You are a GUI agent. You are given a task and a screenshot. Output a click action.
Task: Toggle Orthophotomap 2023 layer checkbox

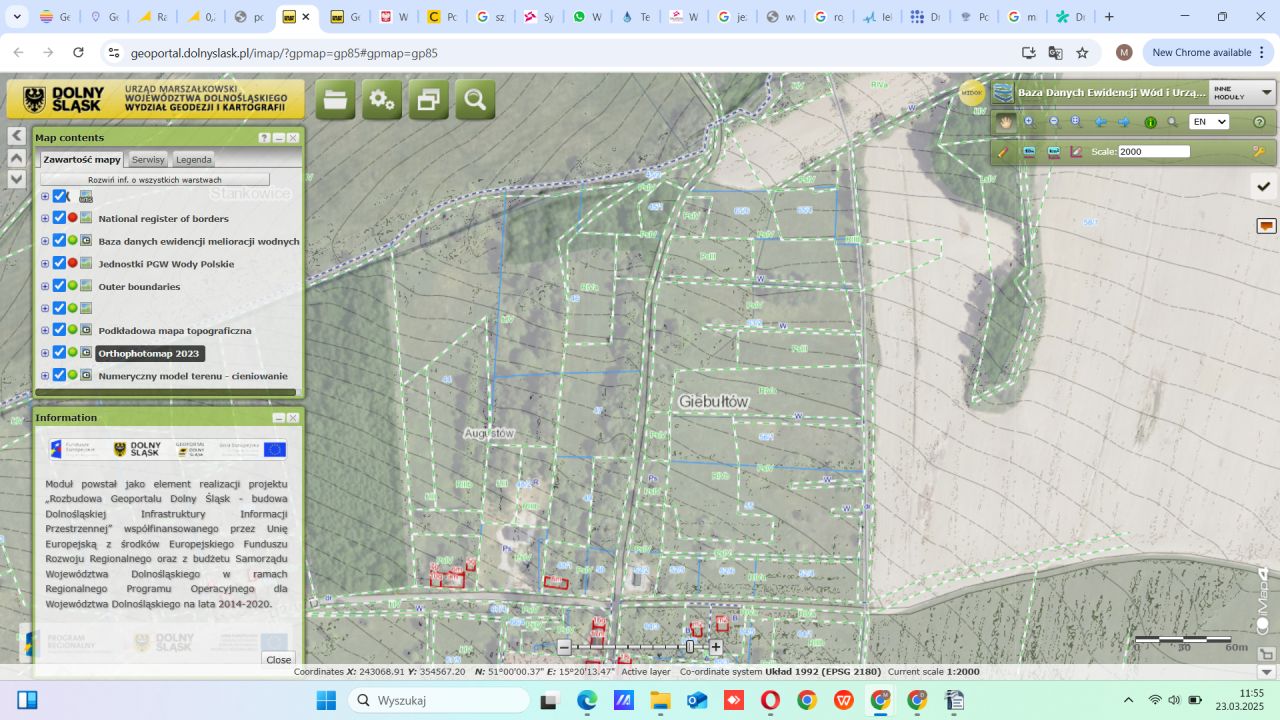[x=59, y=353]
